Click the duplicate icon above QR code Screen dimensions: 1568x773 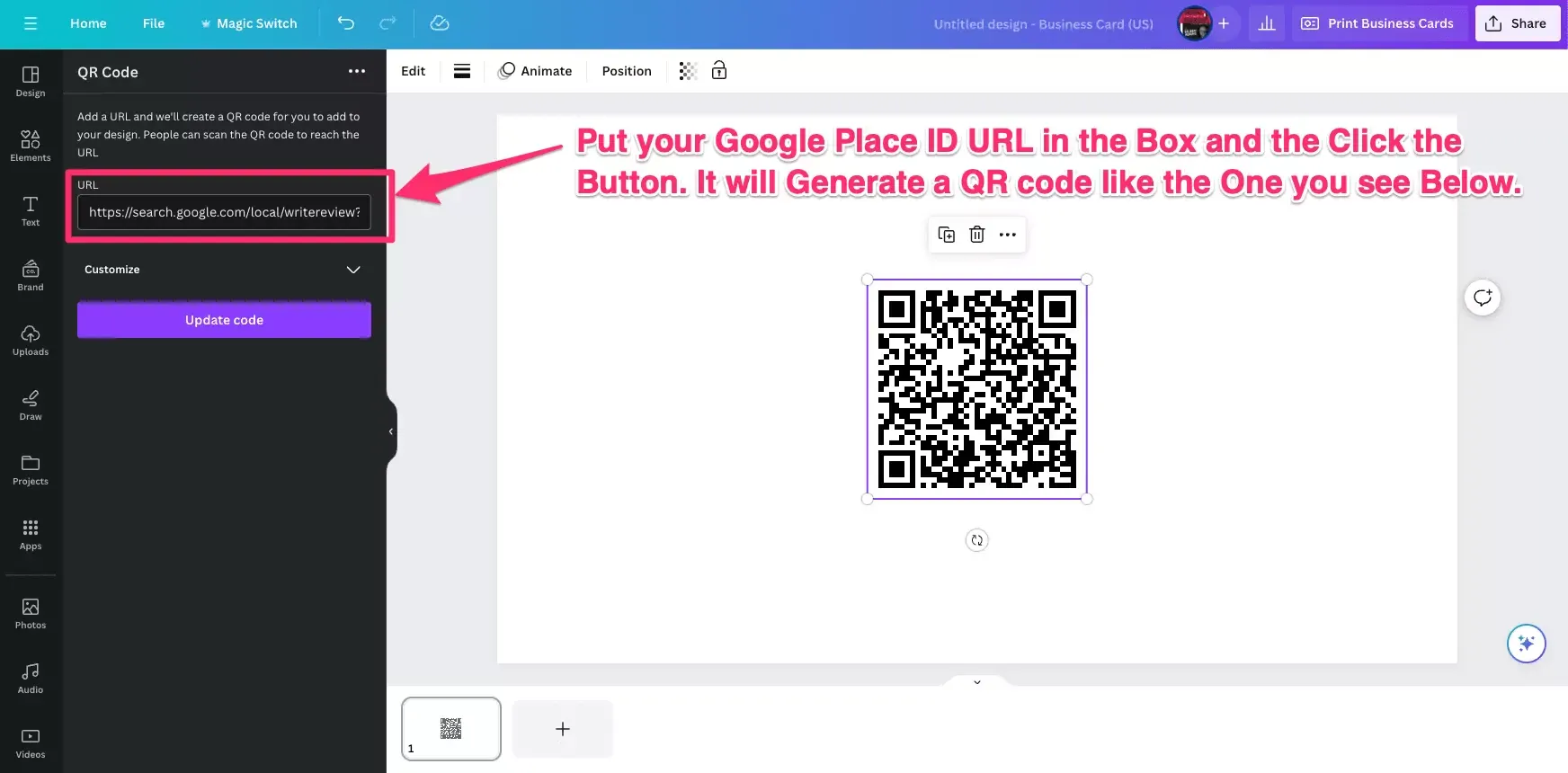[x=946, y=235]
